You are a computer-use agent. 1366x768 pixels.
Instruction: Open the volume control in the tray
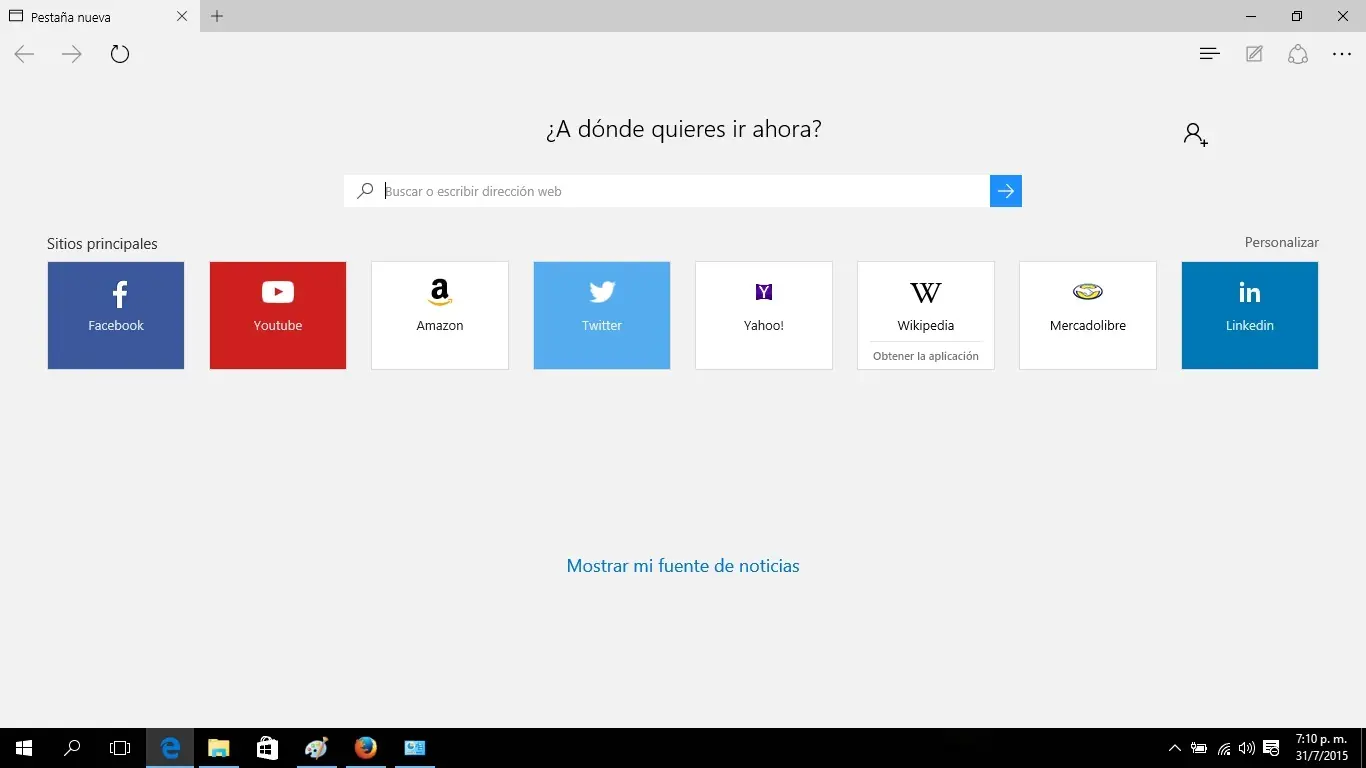[x=1246, y=747]
